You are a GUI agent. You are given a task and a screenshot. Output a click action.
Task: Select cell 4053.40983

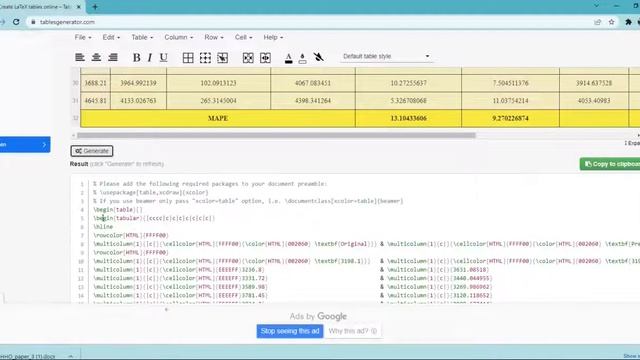point(594,101)
